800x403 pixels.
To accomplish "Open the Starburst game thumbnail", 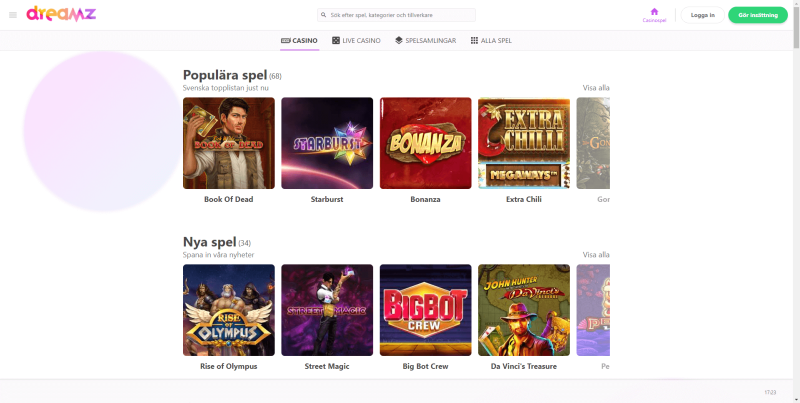I will click(x=327, y=143).
